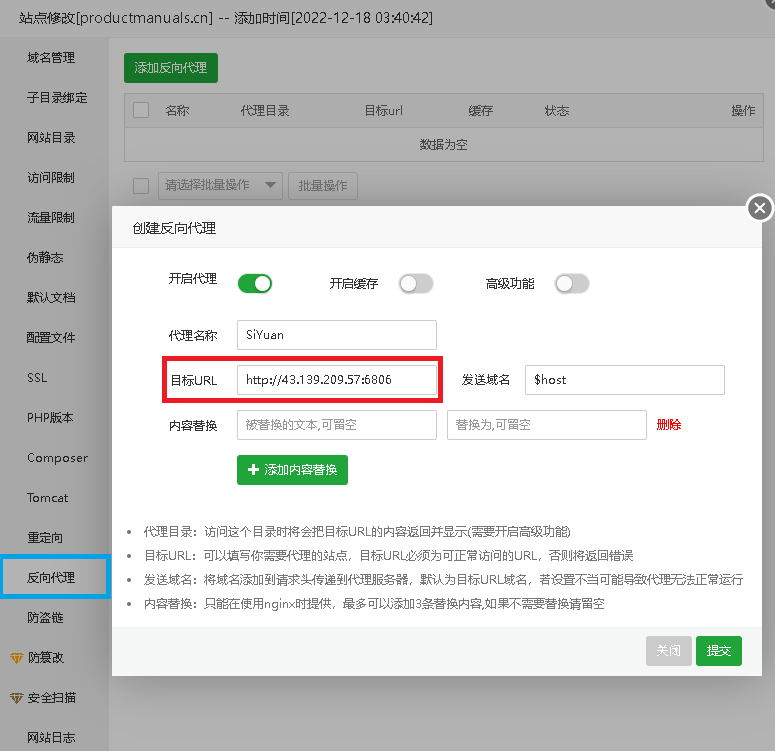The image size is (775, 751).
Task: Open Composer in the sidebar
Action: [x=57, y=458]
